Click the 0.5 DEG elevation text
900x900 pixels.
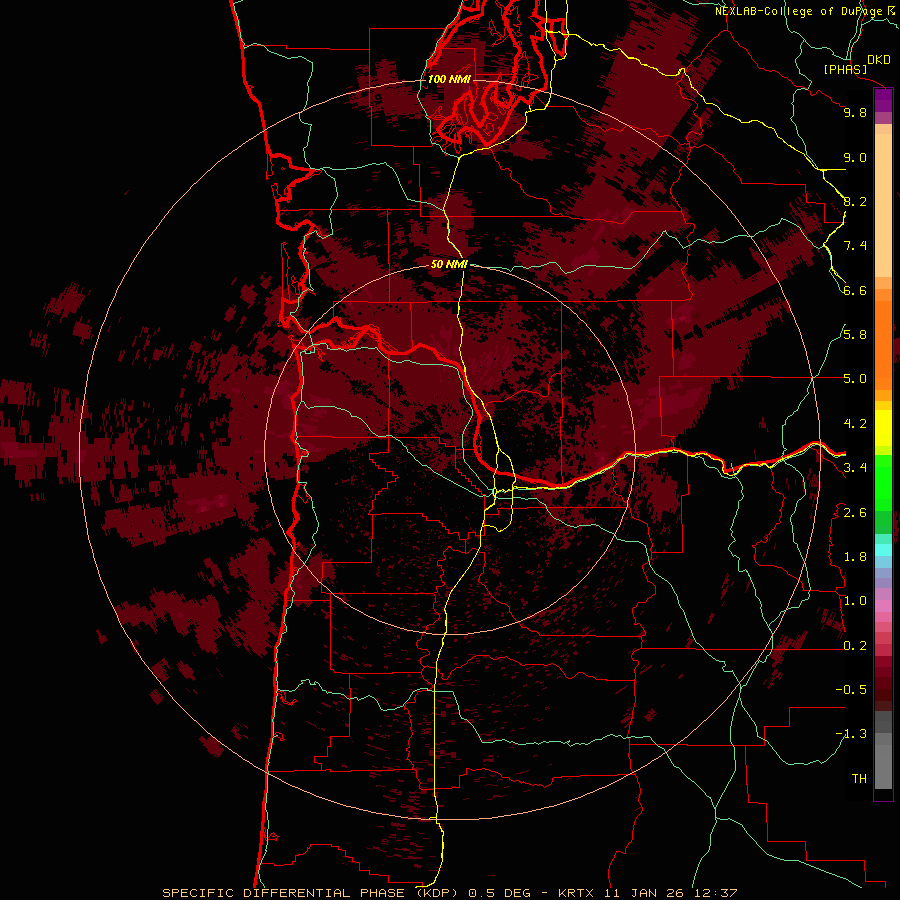tap(502, 893)
